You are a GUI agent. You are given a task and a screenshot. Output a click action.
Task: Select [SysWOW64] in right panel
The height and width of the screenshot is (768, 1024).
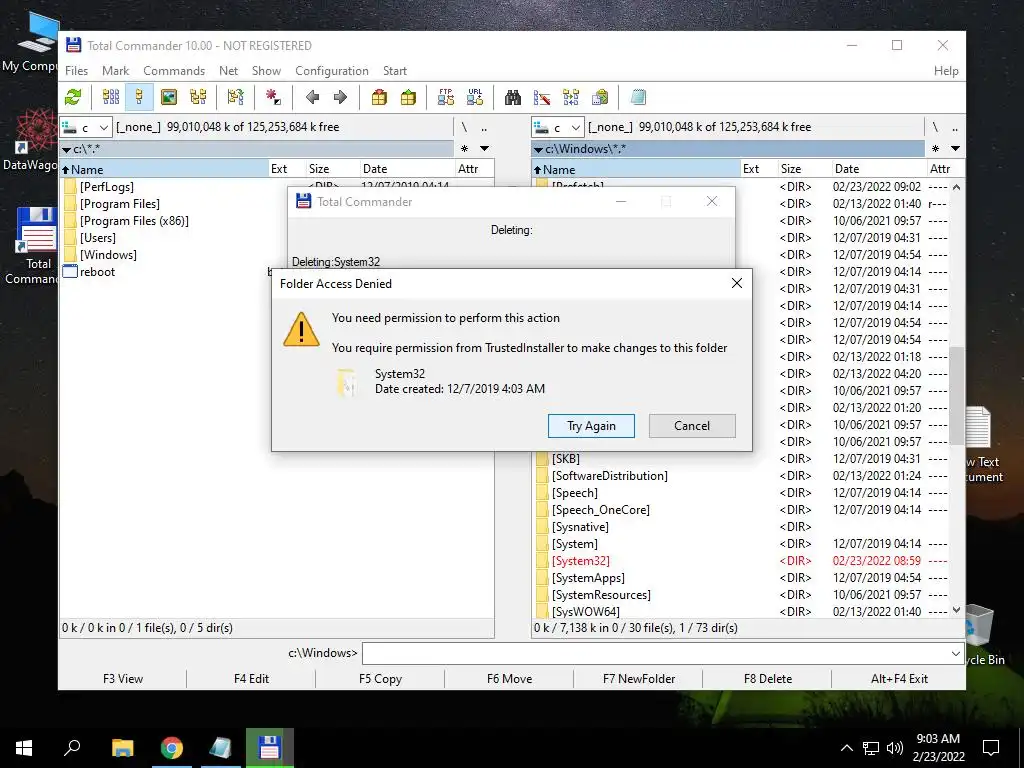click(x=585, y=612)
